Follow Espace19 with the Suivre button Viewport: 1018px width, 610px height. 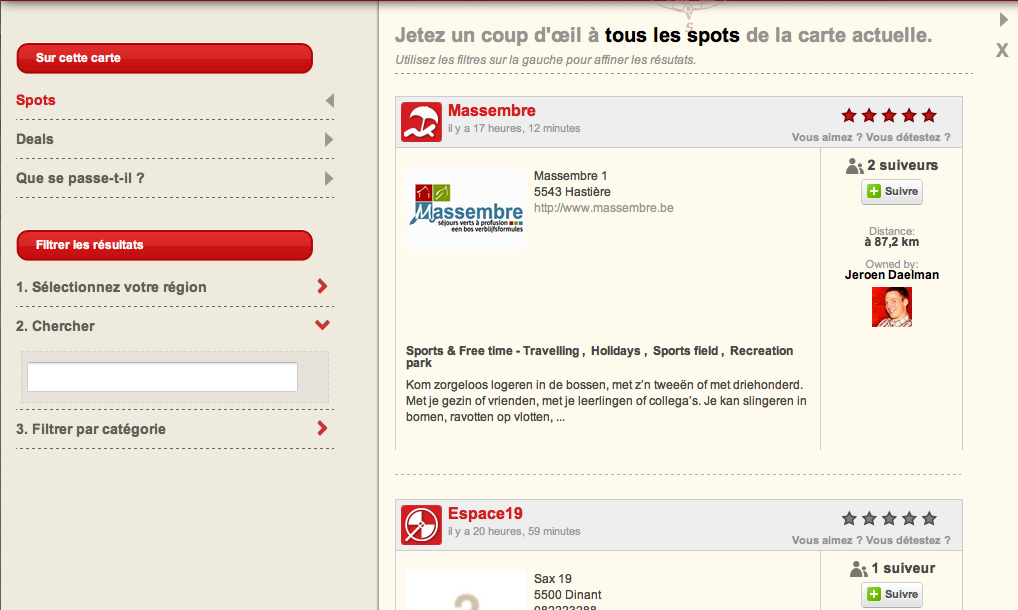tap(891, 594)
